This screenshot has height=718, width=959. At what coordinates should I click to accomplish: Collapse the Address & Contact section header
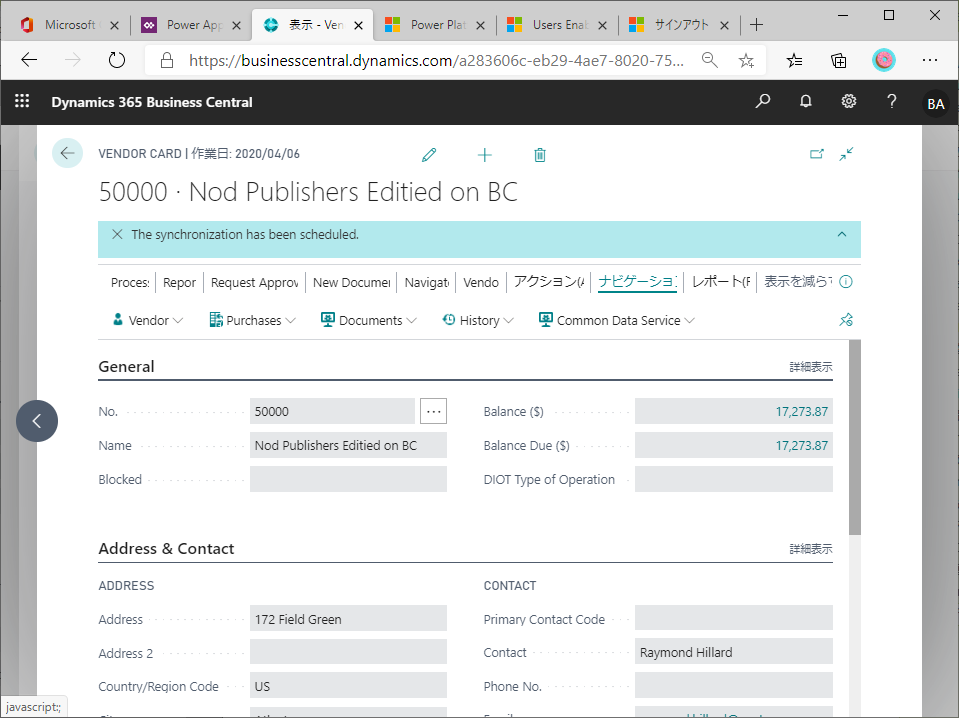(166, 549)
